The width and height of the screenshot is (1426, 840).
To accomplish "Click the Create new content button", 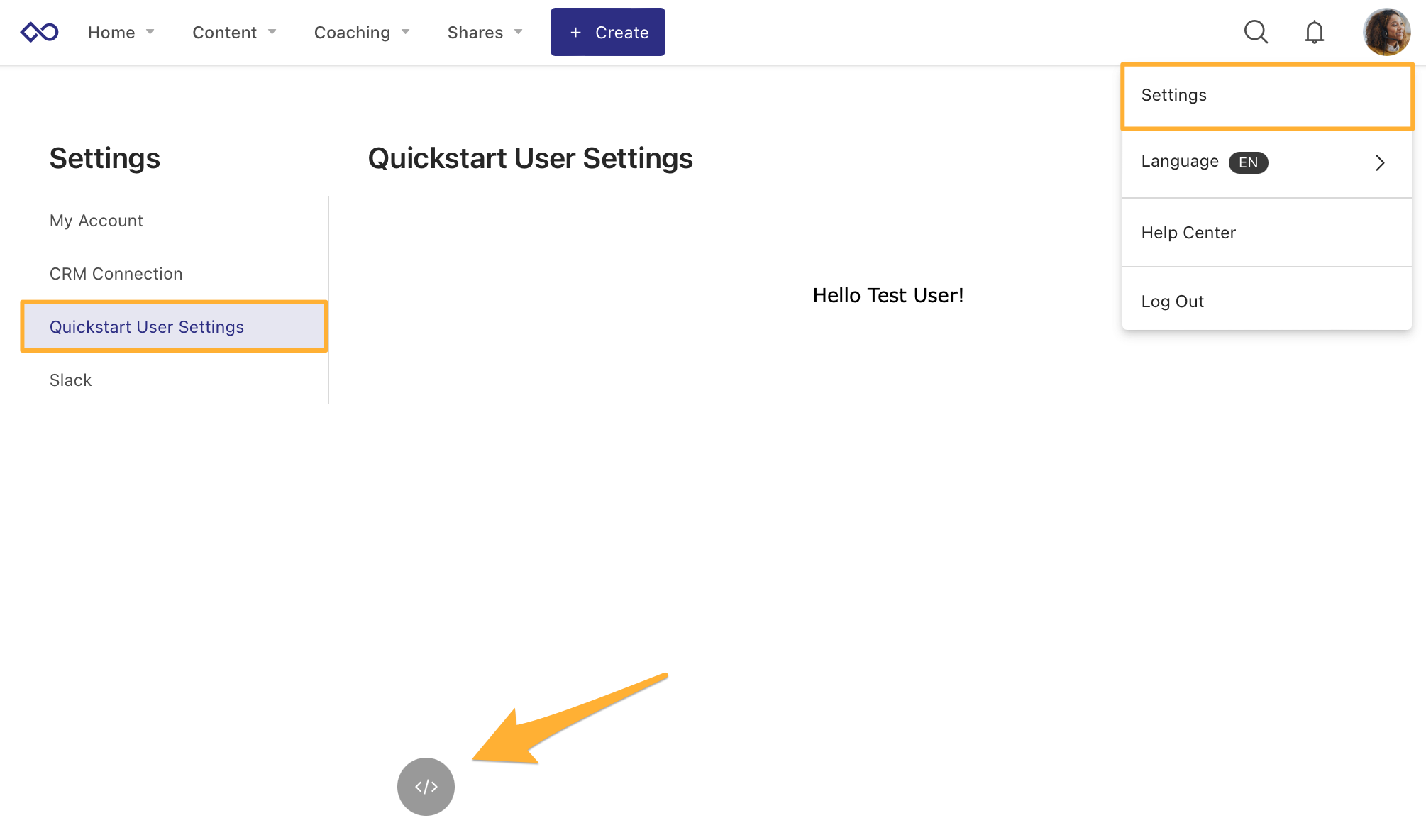I will (607, 32).
